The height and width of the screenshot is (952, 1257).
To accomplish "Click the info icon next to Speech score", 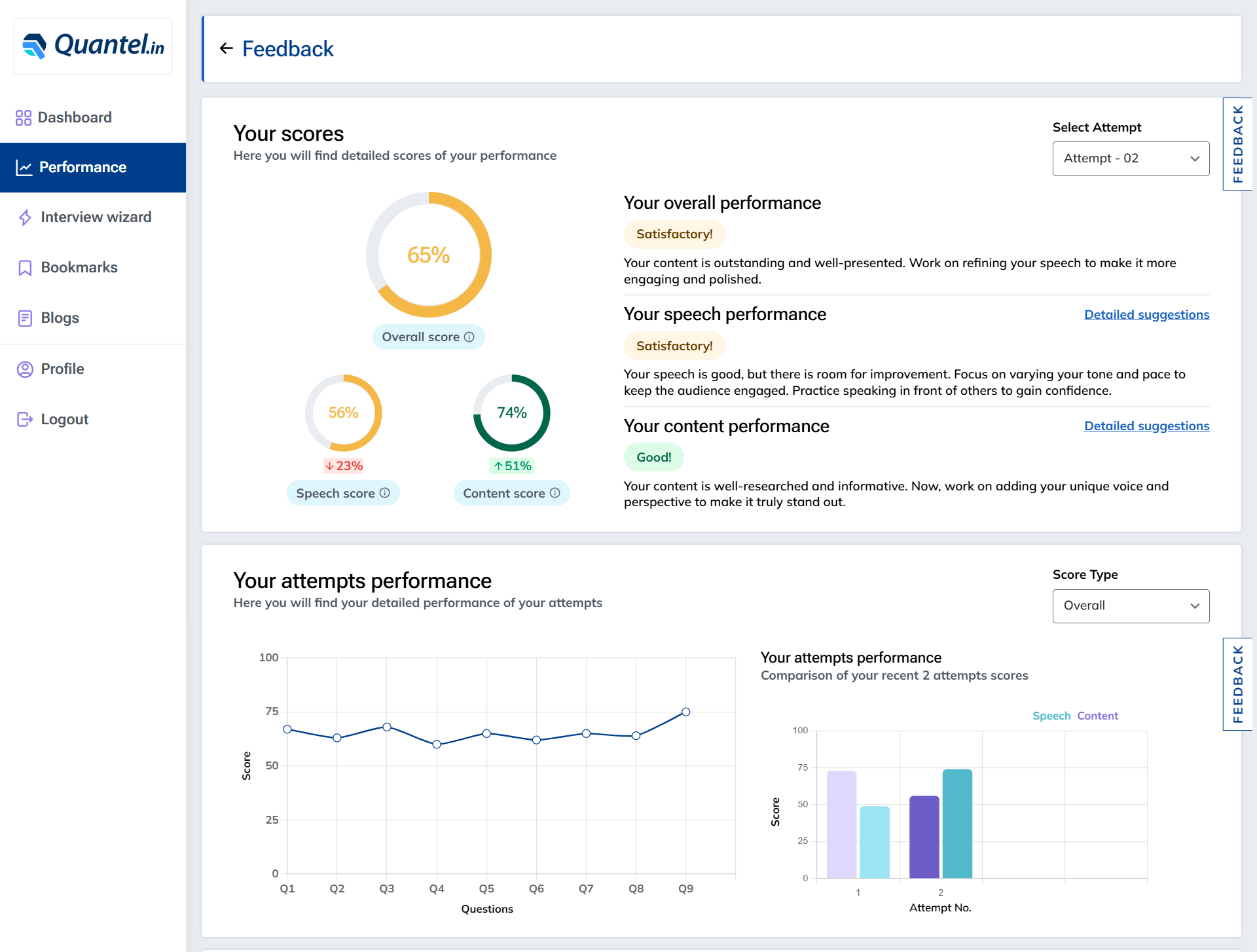I will [385, 493].
